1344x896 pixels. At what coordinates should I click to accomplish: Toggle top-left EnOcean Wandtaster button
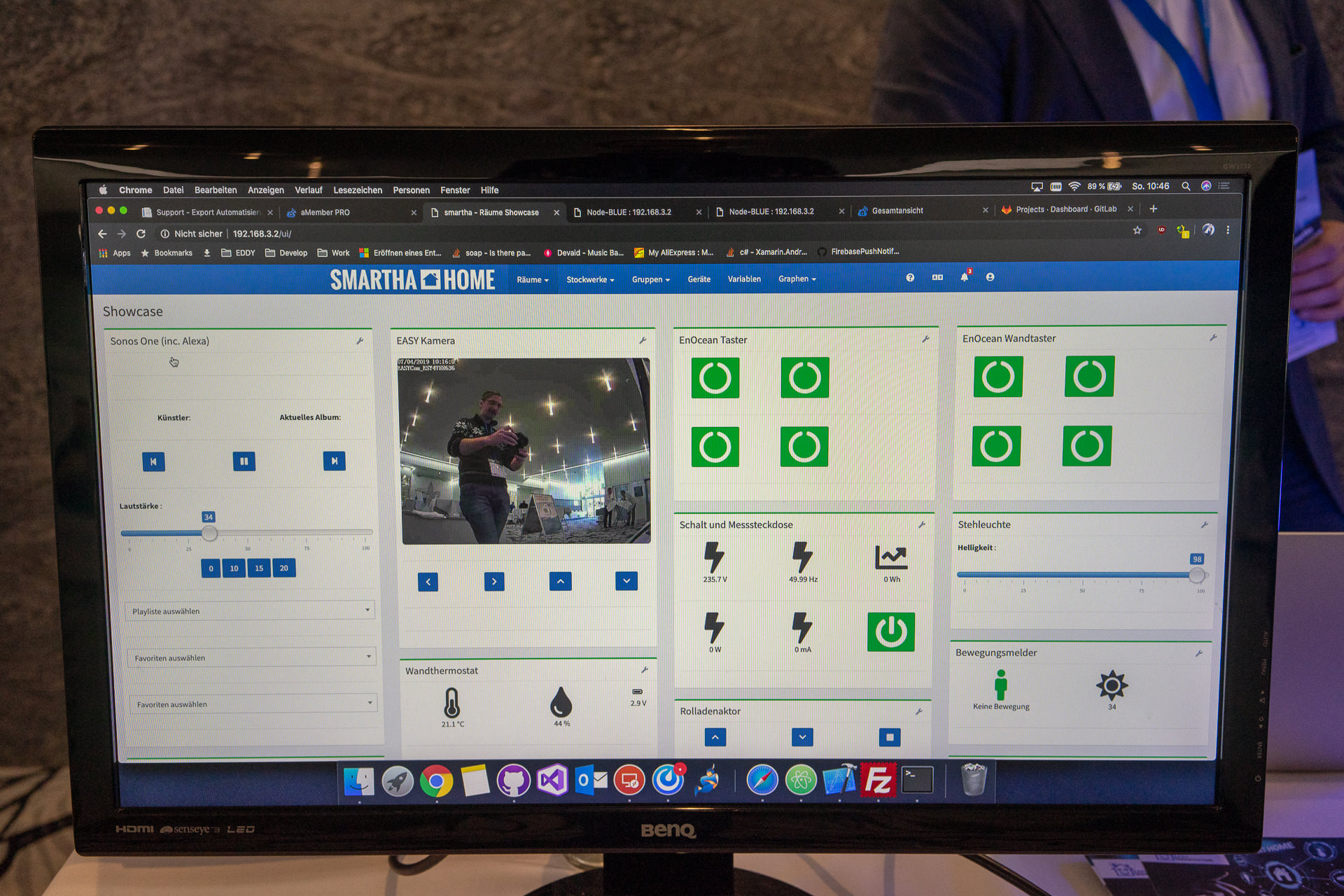point(998,377)
